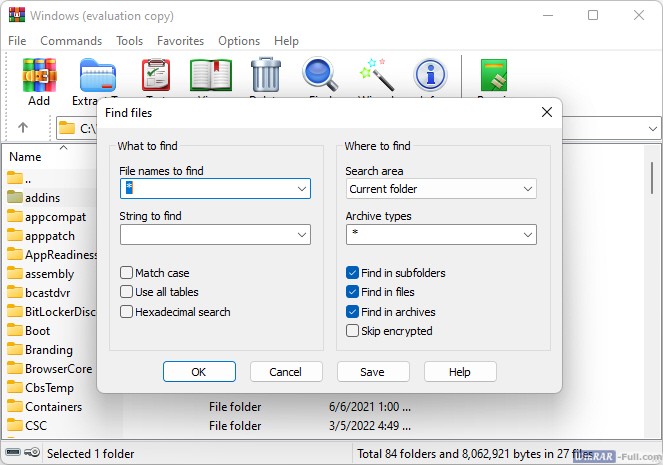This screenshot has width=663, height=465.
Task: Click the Info toolbar icon
Action: [430, 76]
